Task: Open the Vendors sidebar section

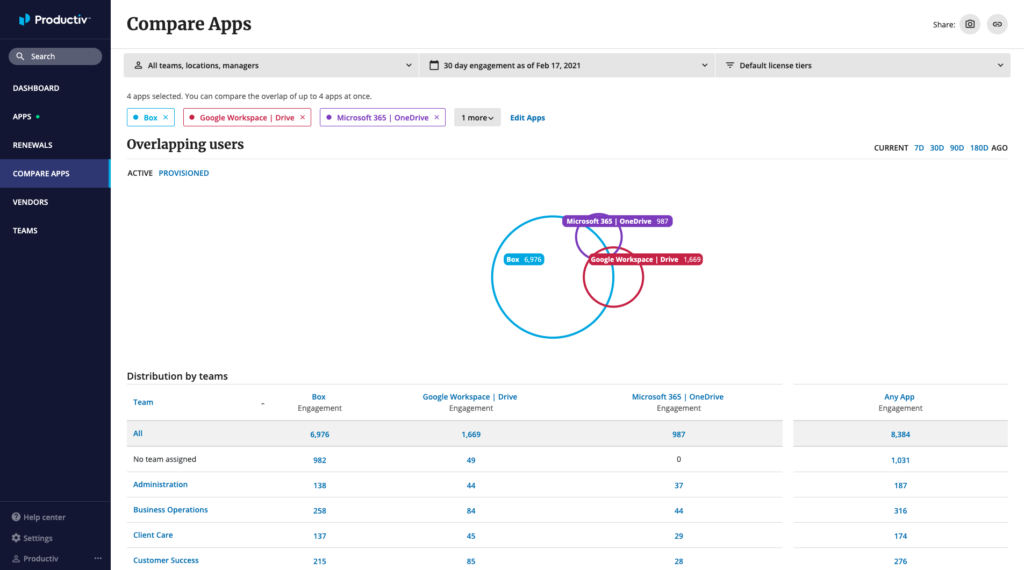Action: tap(30, 202)
